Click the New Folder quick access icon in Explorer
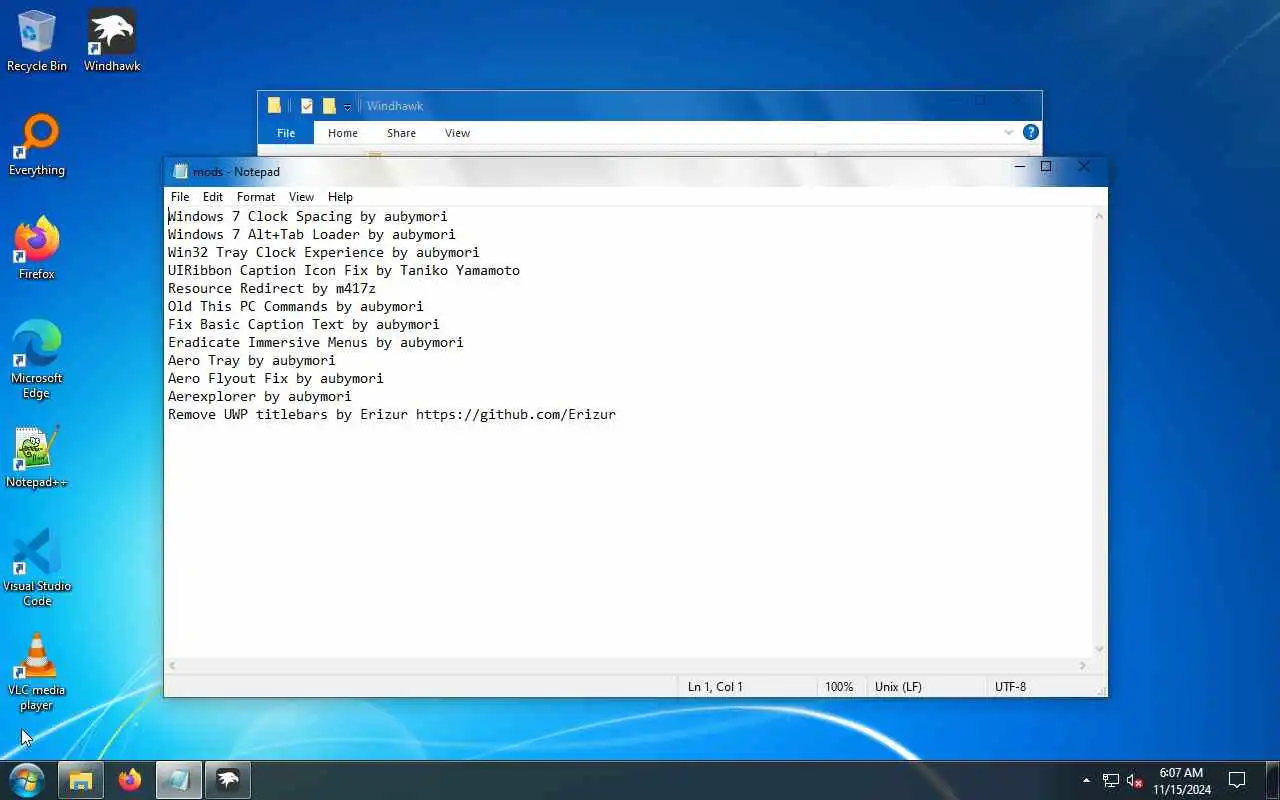The image size is (1280, 800). (328, 106)
